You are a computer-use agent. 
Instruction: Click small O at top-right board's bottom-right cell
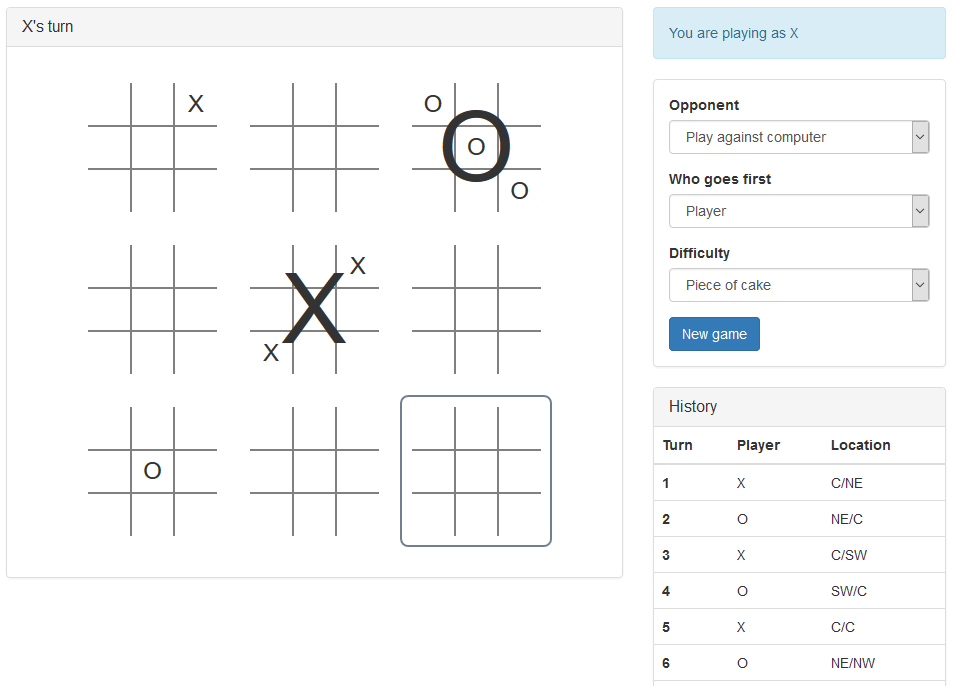(519, 191)
